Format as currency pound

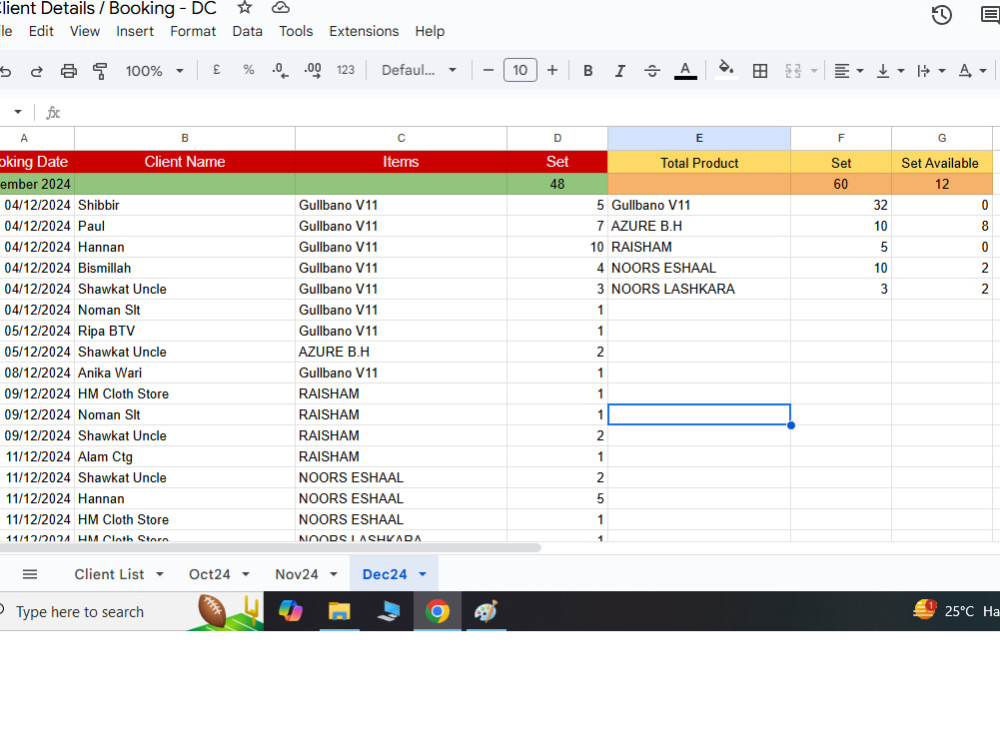click(216, 70)
